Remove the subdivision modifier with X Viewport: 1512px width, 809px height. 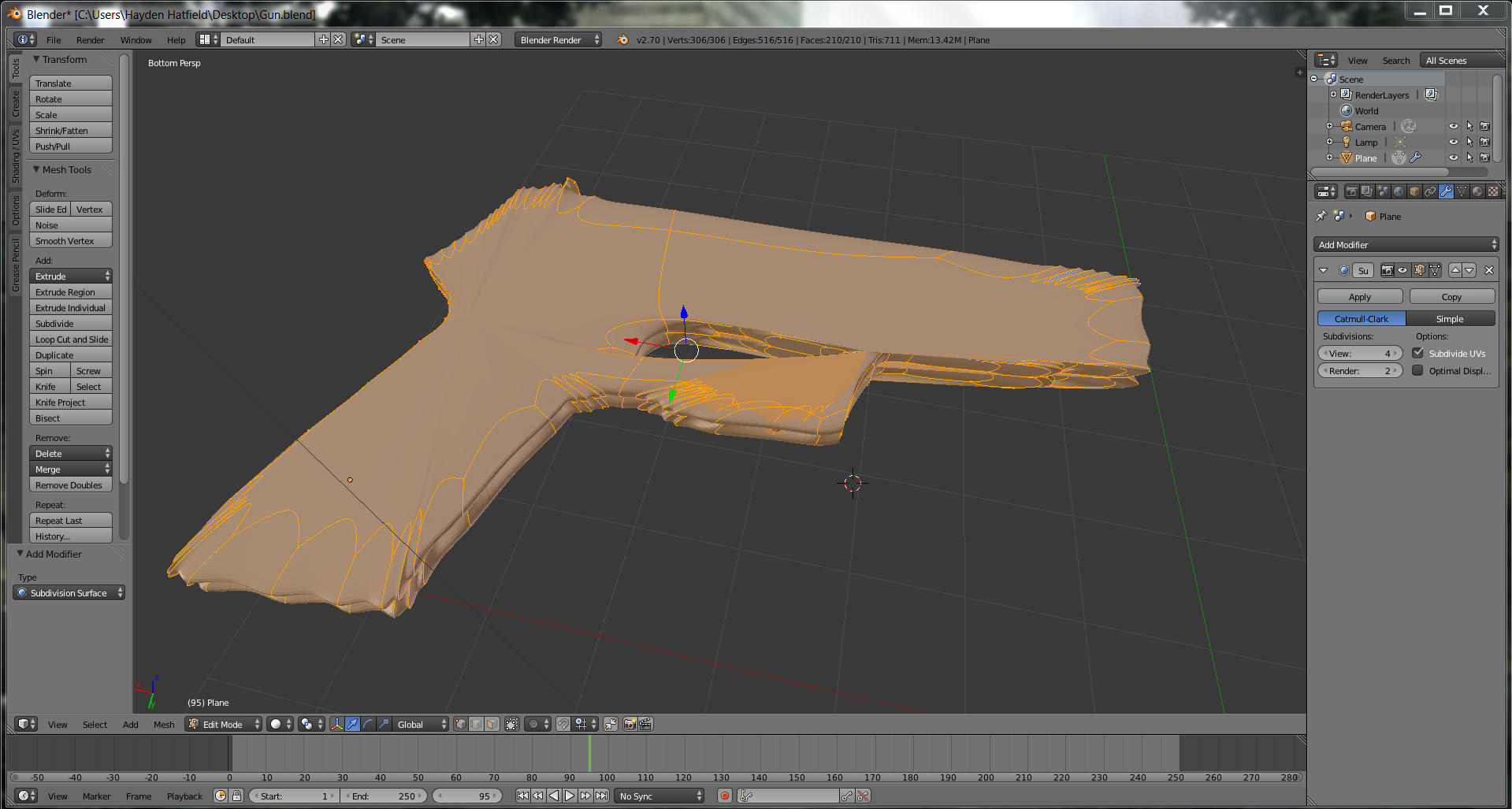(1488, 270)
